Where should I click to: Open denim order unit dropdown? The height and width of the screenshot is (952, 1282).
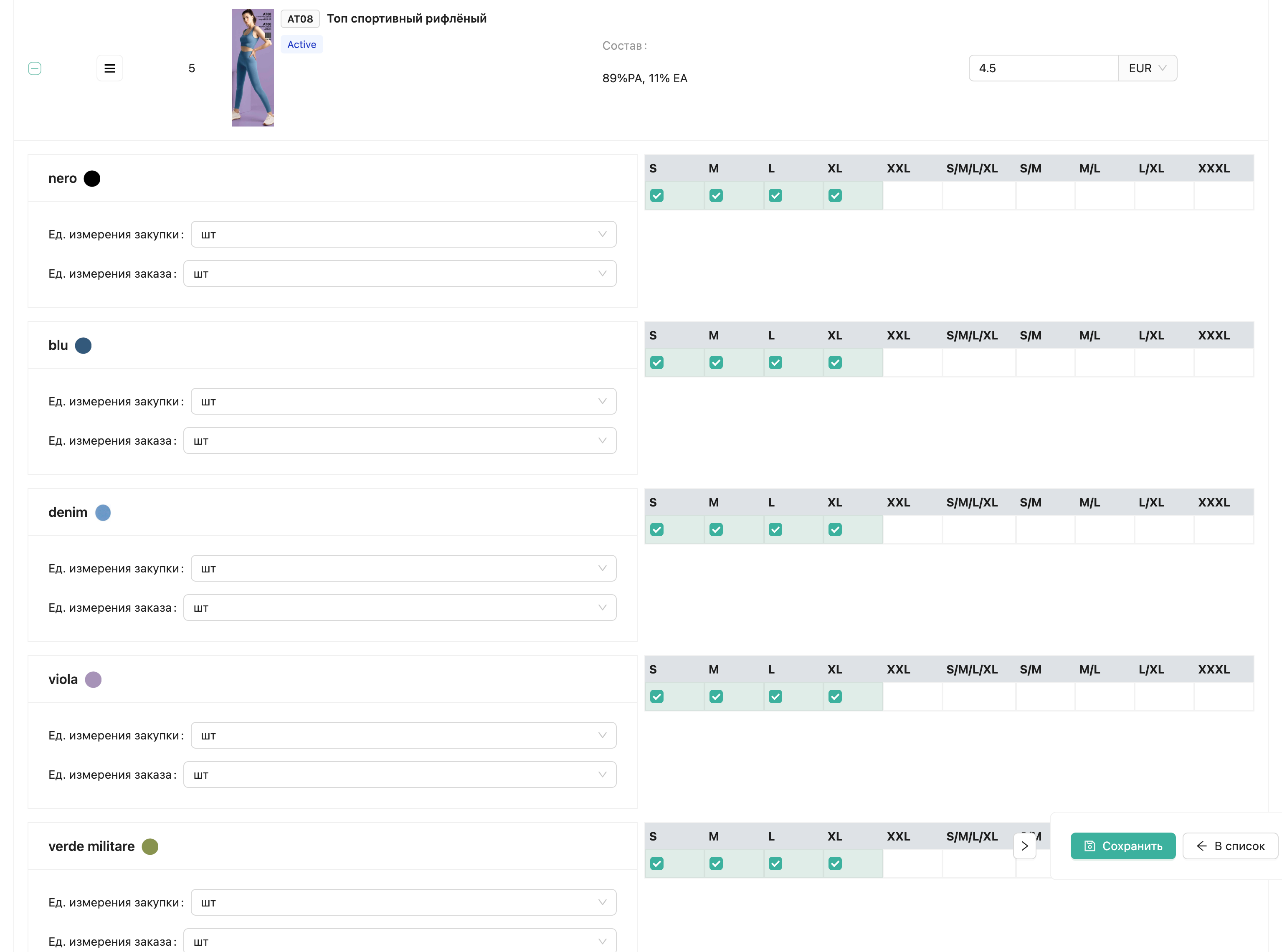[x=399, y=608]
